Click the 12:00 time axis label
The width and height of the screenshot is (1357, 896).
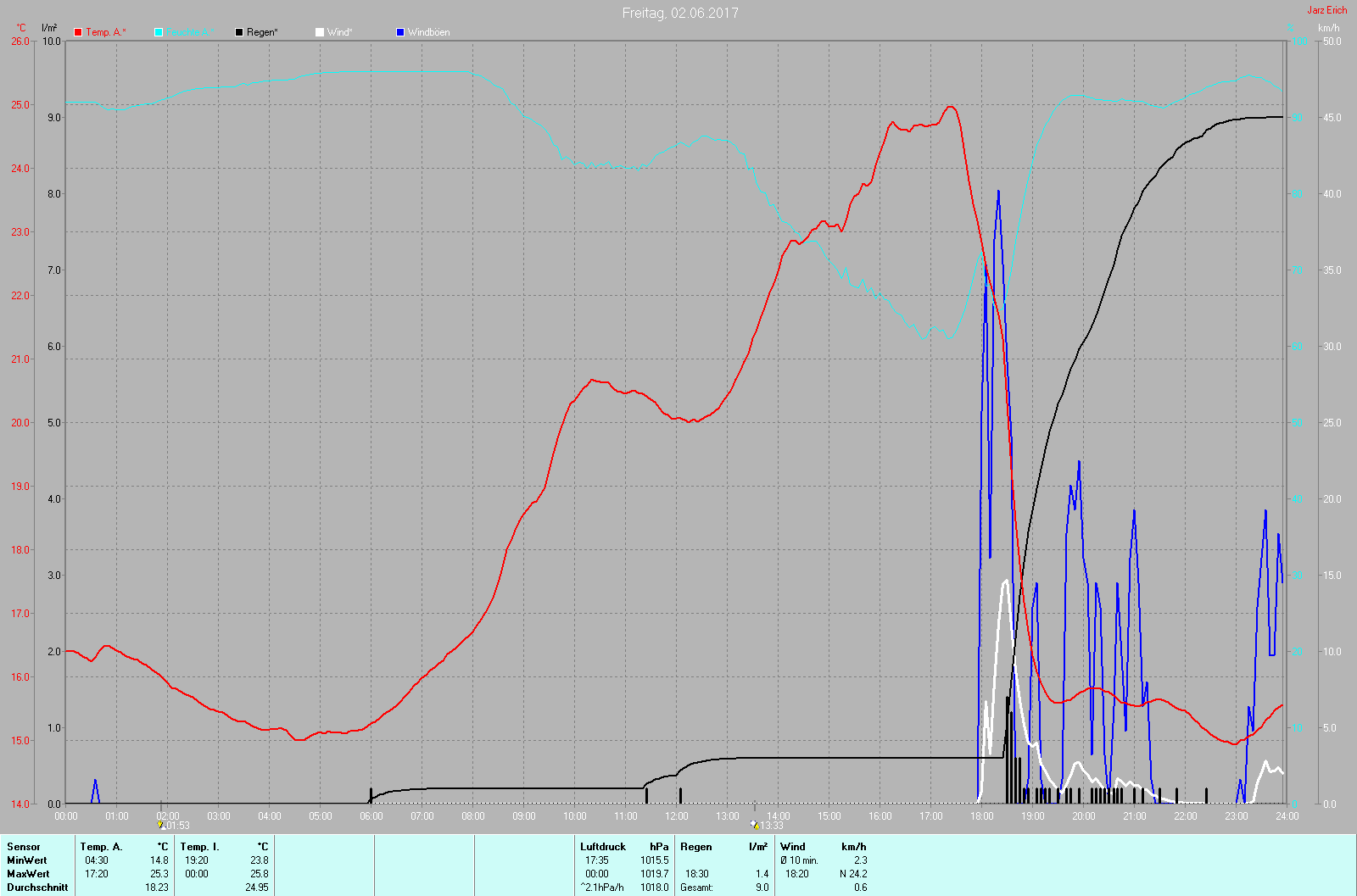click(x=677, y=816)
